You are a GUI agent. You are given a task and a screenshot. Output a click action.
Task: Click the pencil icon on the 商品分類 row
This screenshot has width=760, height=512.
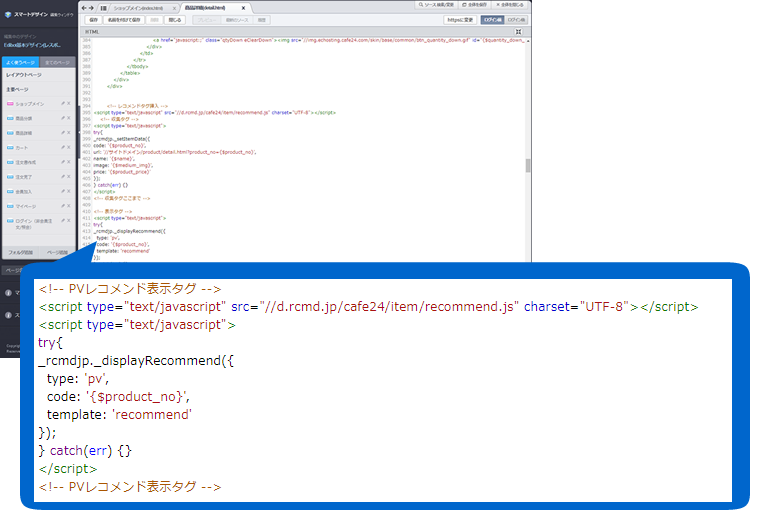pyautogui.click(x=63, y=118)
